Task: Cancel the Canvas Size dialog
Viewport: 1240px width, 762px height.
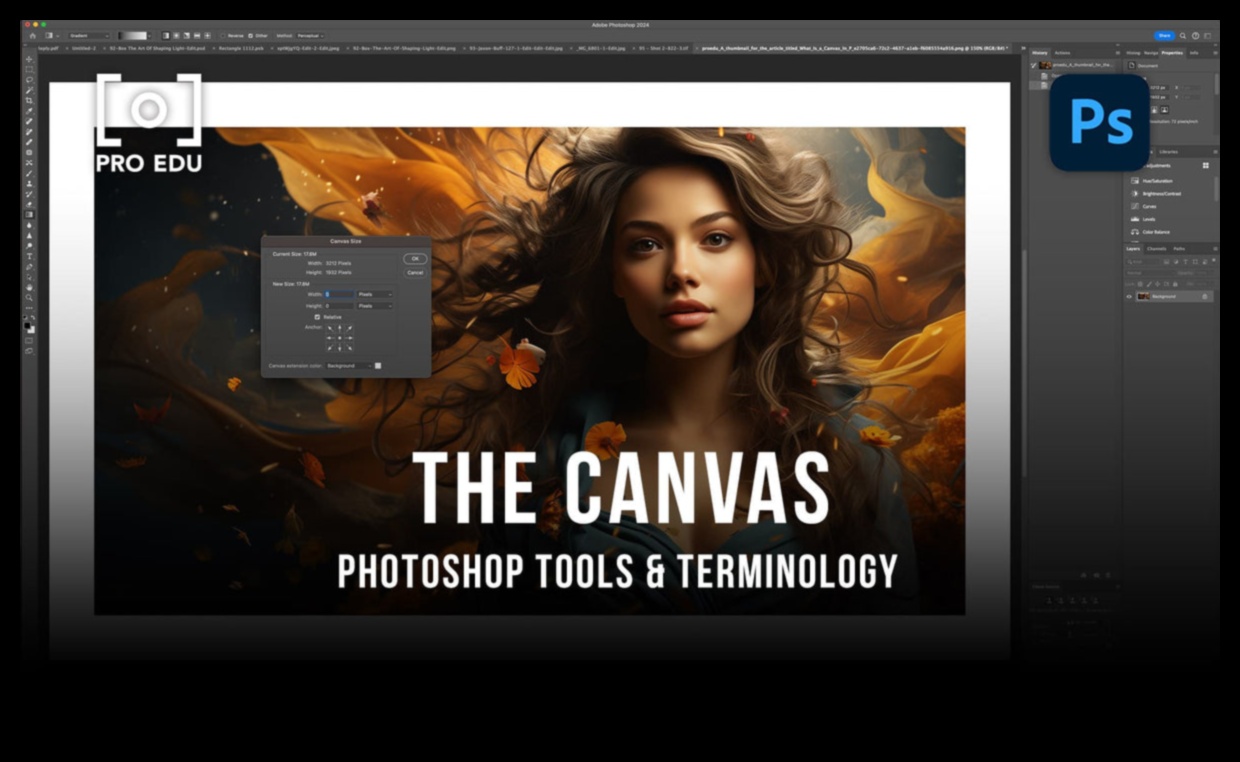Action: tap(415, 273)
